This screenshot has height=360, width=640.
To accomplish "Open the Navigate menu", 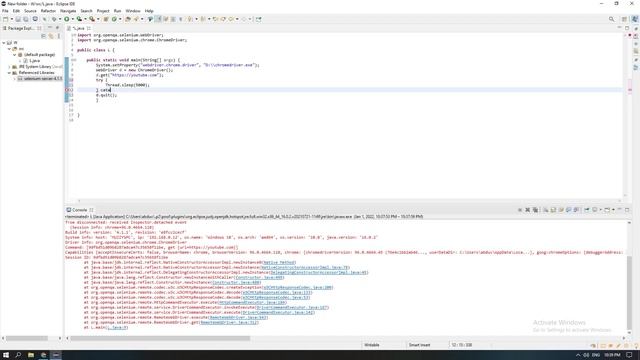I will pos(68,11).
